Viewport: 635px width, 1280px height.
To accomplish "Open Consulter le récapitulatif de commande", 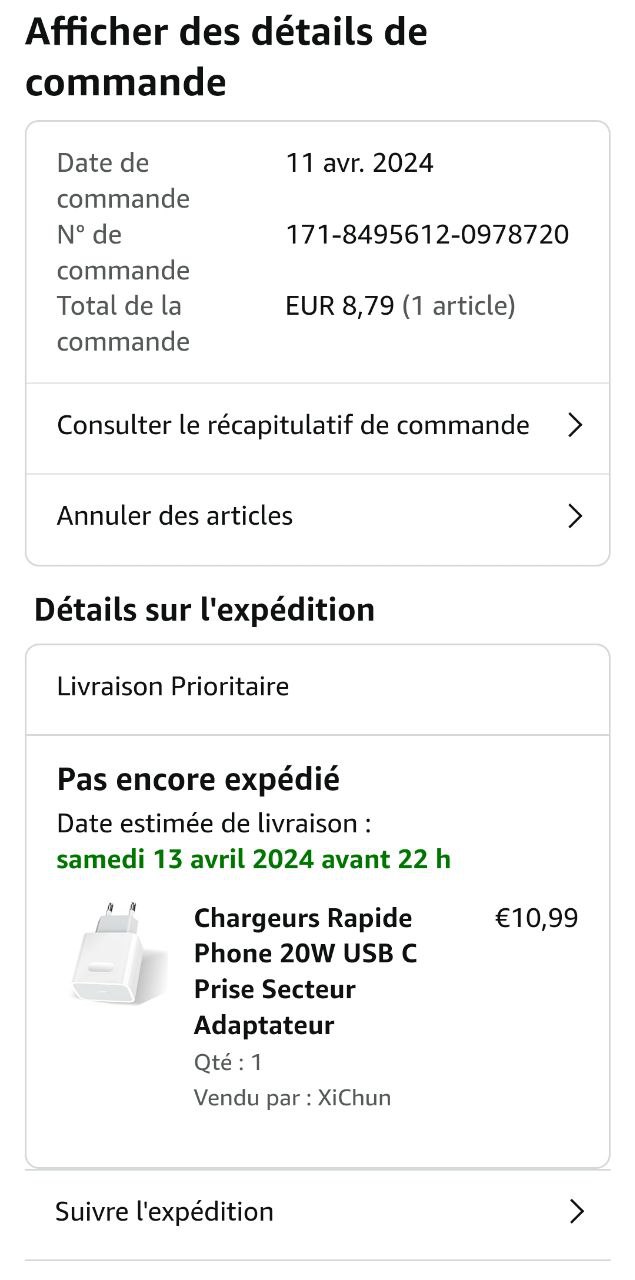I will 293,425.
